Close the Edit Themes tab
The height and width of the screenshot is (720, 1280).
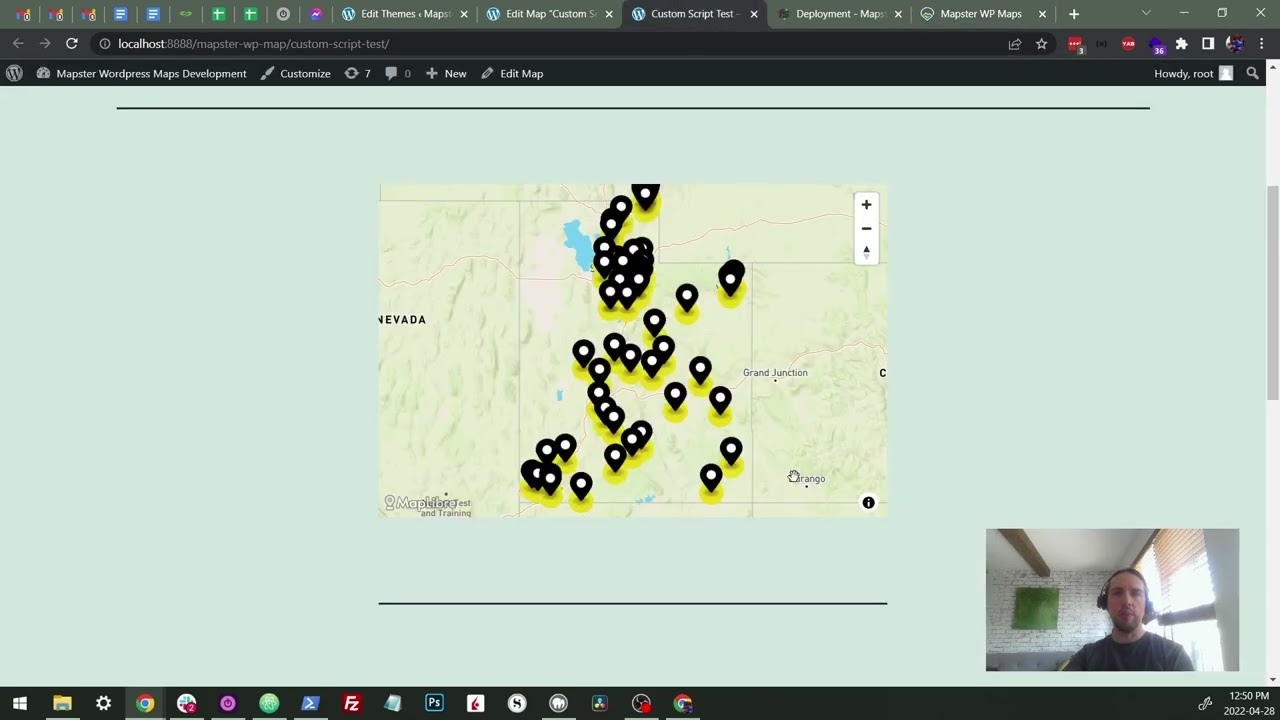[464, 14]
